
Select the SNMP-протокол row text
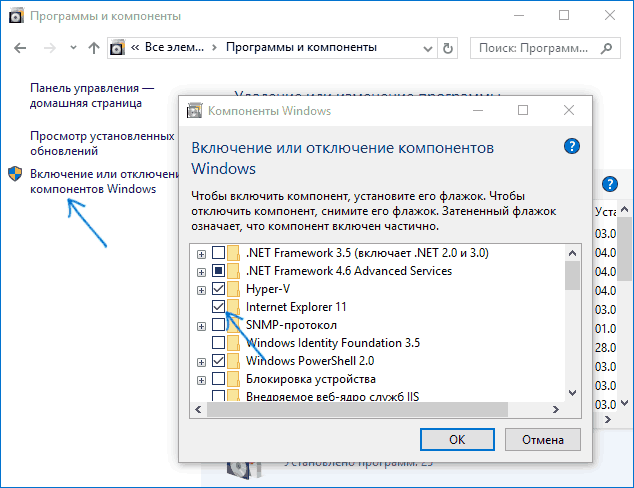click(291, 325)
